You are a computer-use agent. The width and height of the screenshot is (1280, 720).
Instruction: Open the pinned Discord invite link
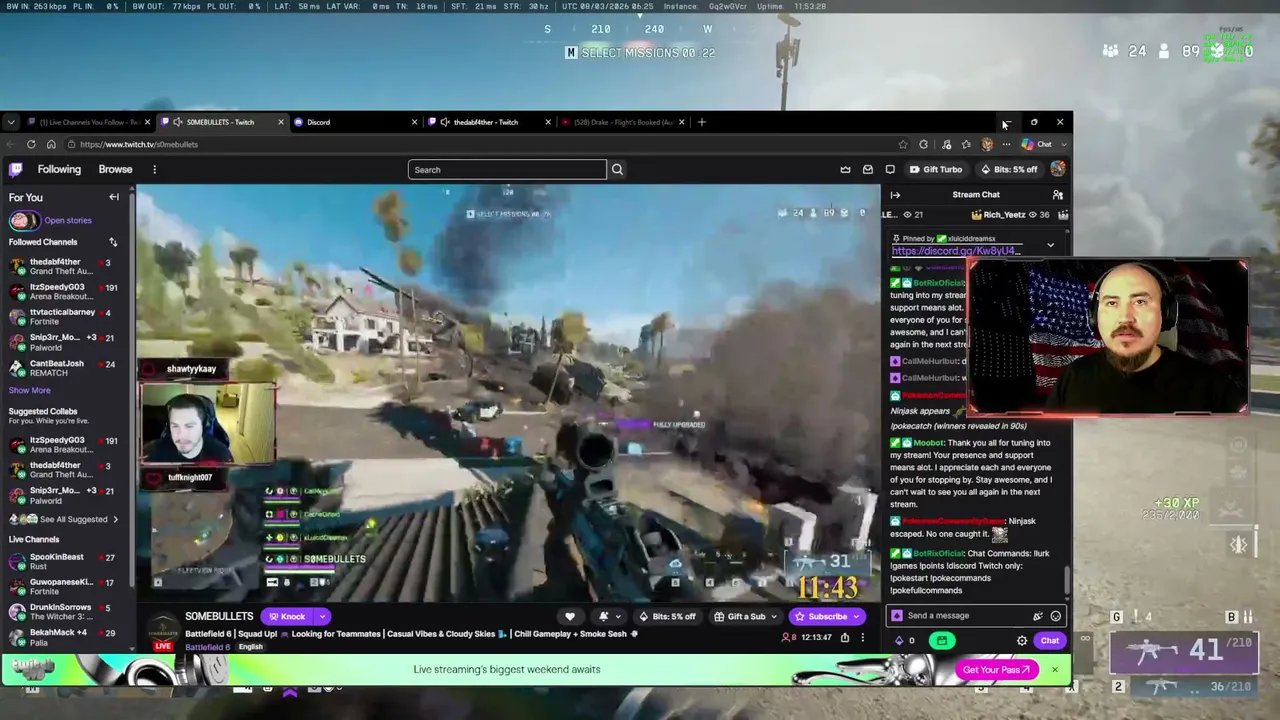(x=957, y=251)
